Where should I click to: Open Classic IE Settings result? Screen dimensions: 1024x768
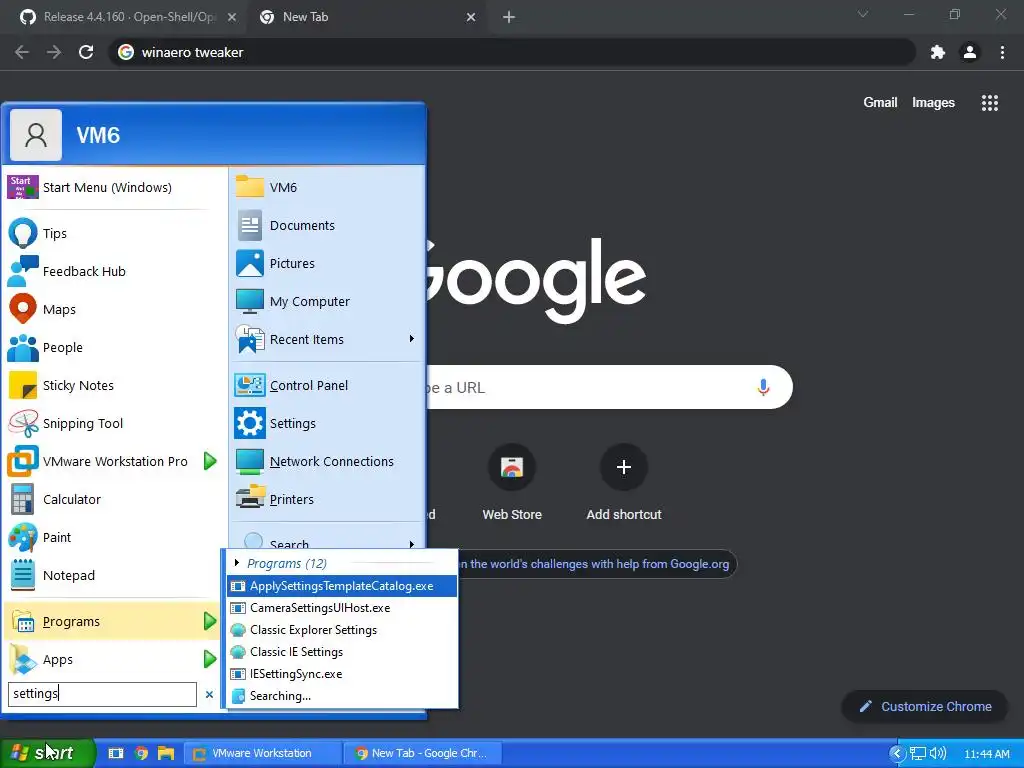pos(342,652)
